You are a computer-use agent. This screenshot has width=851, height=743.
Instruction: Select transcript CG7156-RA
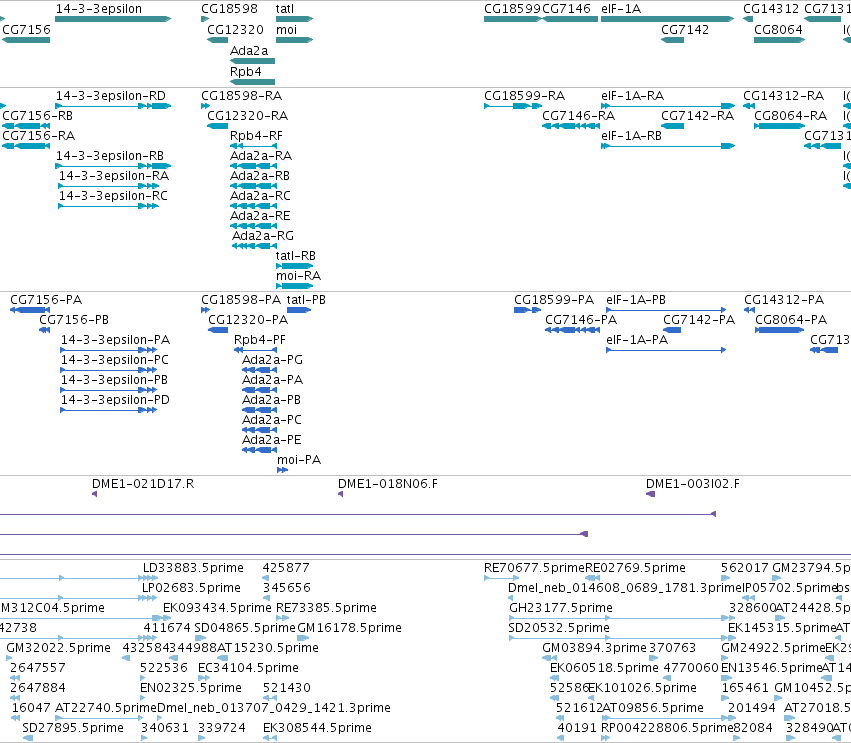(x=26, y=146)
